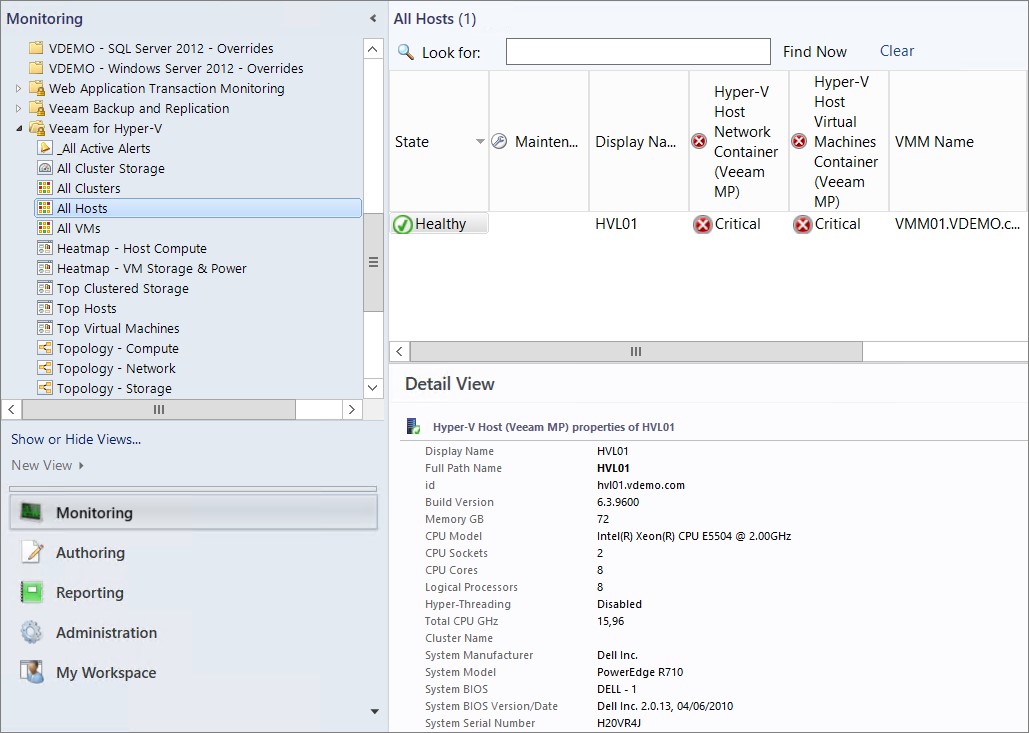Click the green Healthy state icon for HVL01

pos(402,224)
